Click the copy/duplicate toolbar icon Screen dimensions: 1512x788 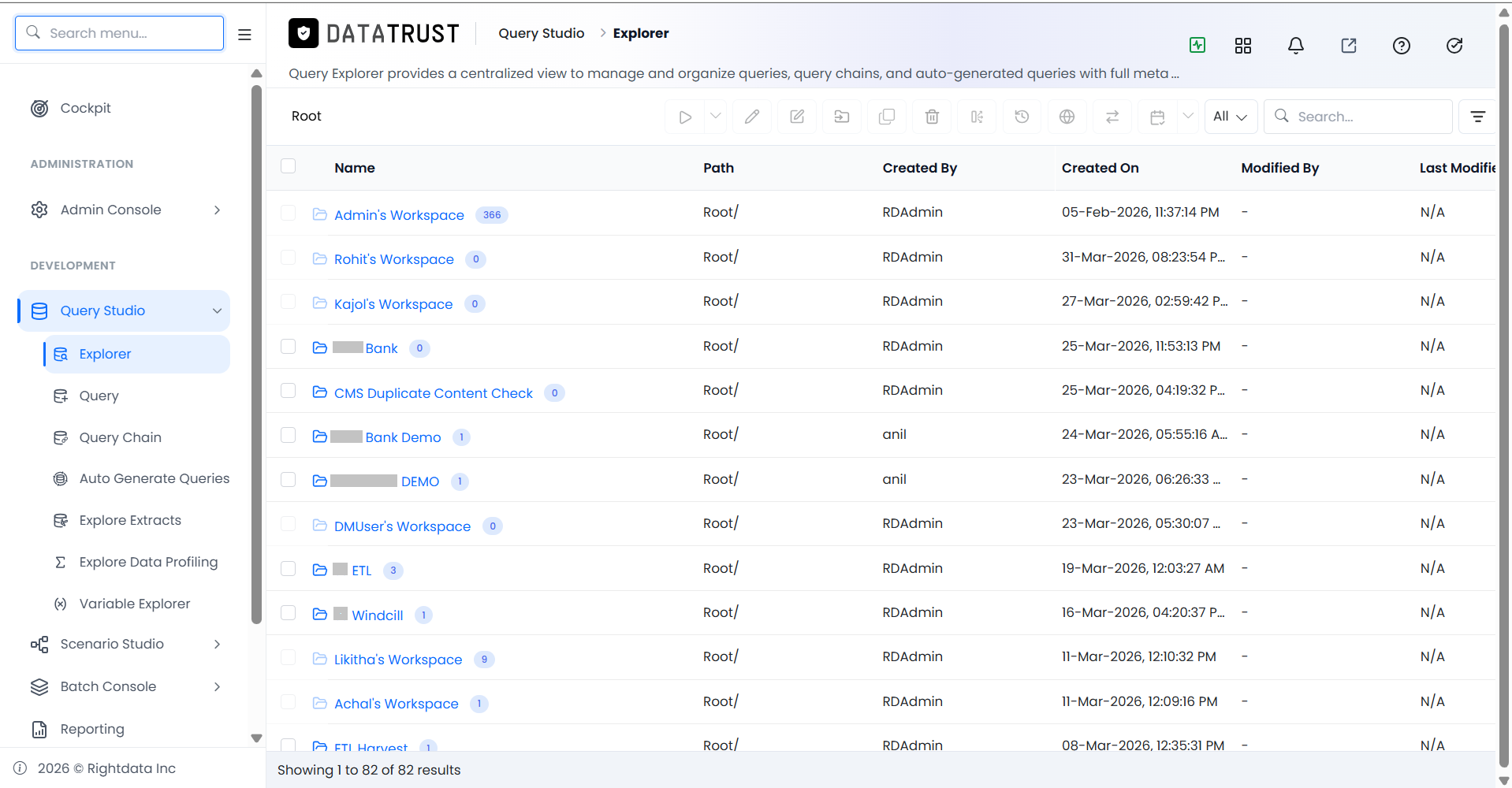click(x=887, y=117)
